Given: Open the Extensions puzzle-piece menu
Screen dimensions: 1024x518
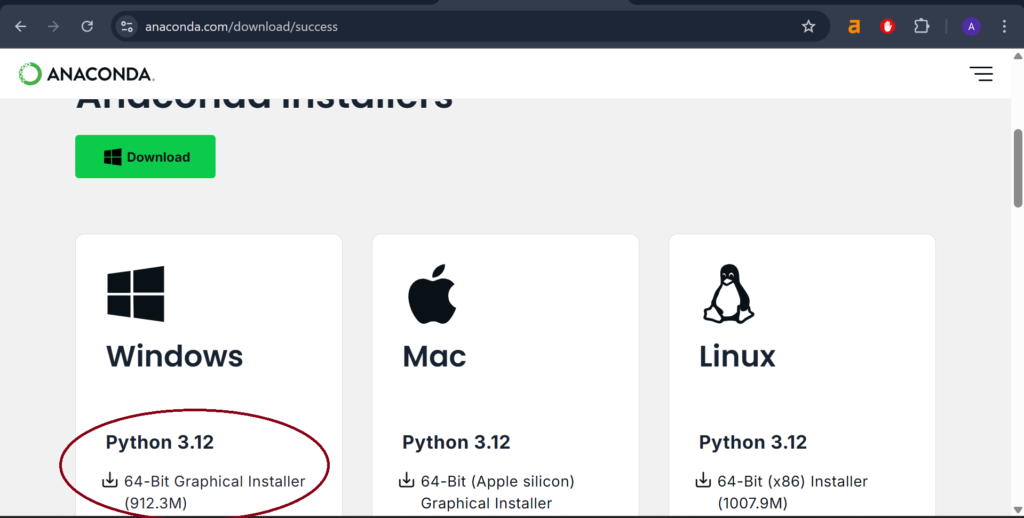Looking at the screenshot, I should click(921, 27).
